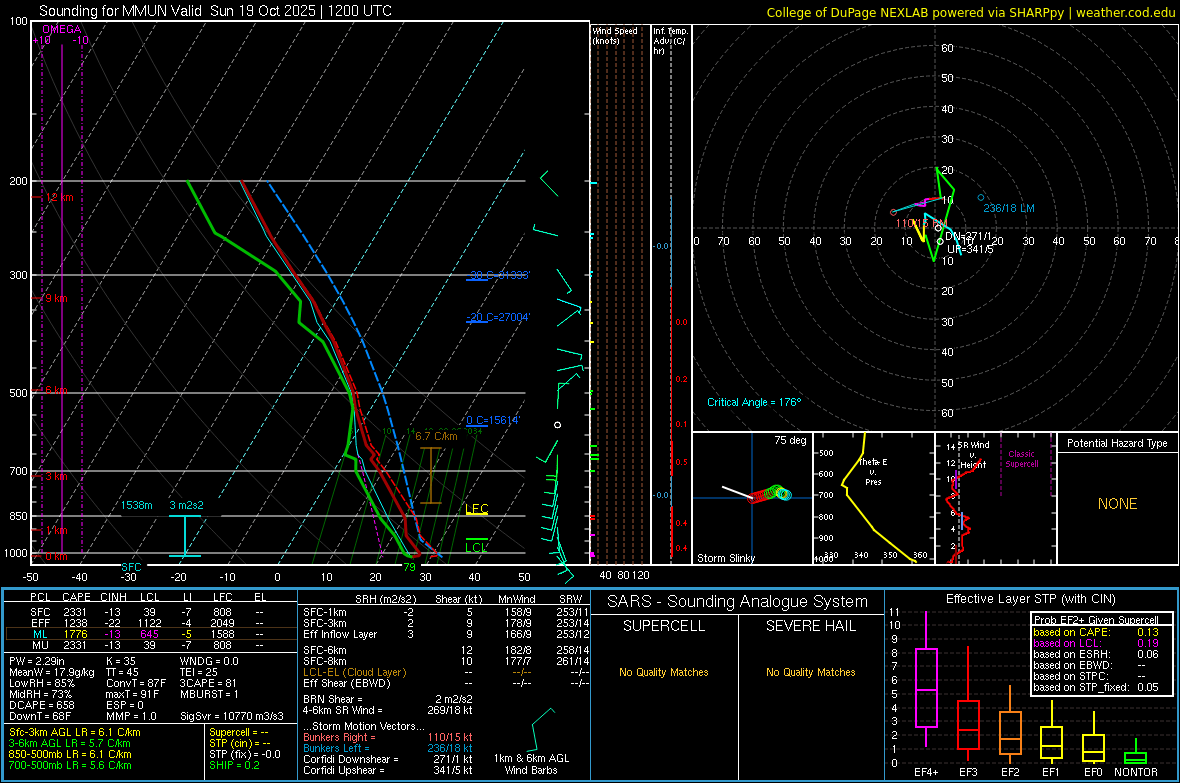Click the 700-500mb LR = 5.6 C/km value
The height and width of the screenshot is (783, 1180).
click(70, 765)
